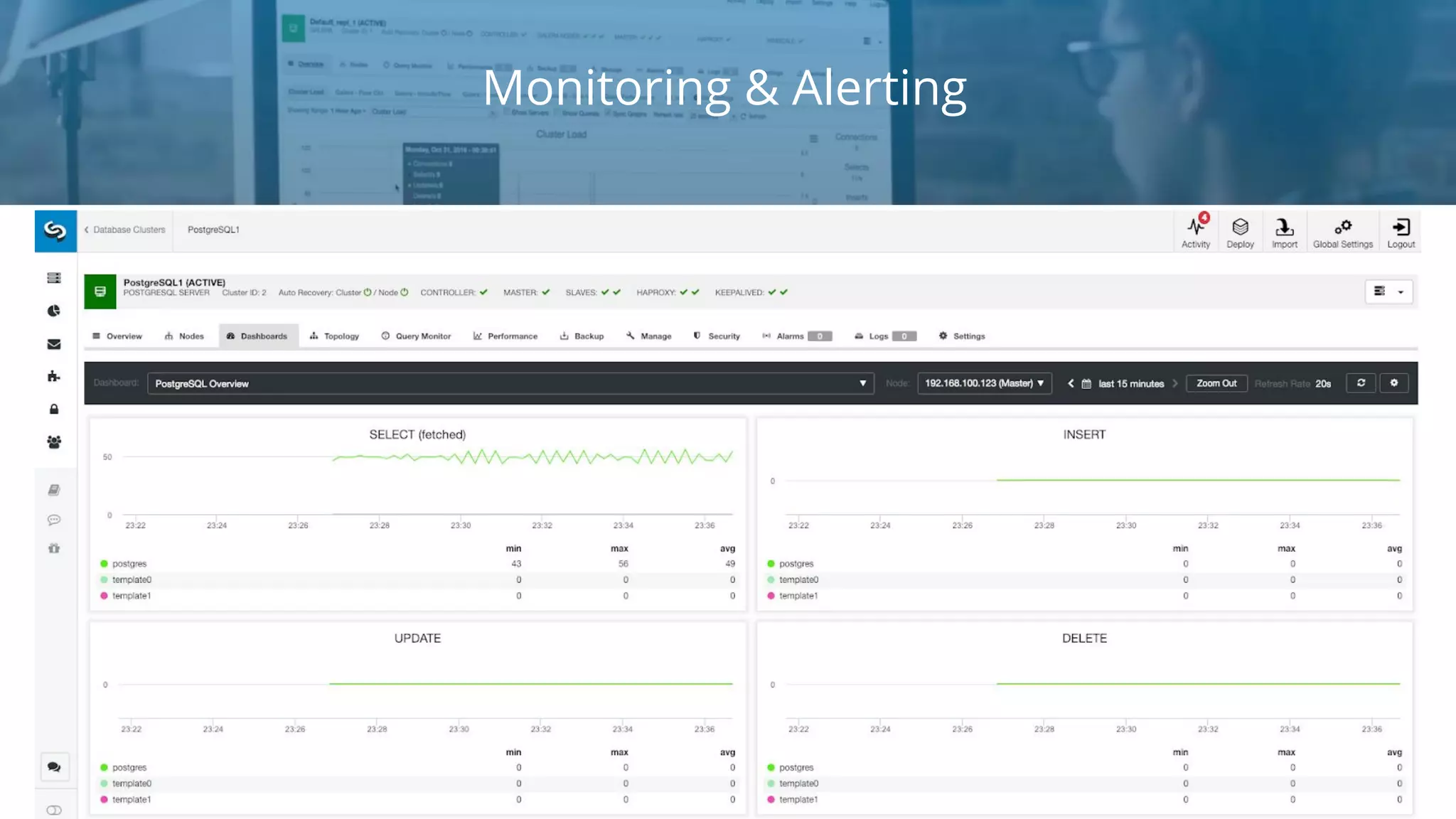Open the Security tab
Screen dimensions: 1456x819
pyautogui.click(x=717, y=336)
